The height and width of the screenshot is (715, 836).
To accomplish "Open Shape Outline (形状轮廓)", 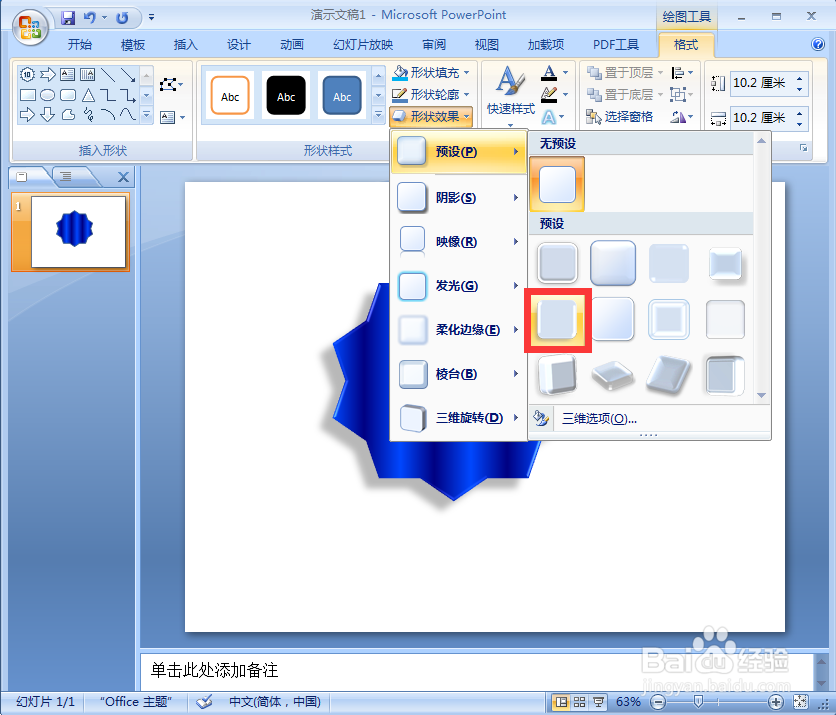I will pyautogui.click(x=431, y=94).
